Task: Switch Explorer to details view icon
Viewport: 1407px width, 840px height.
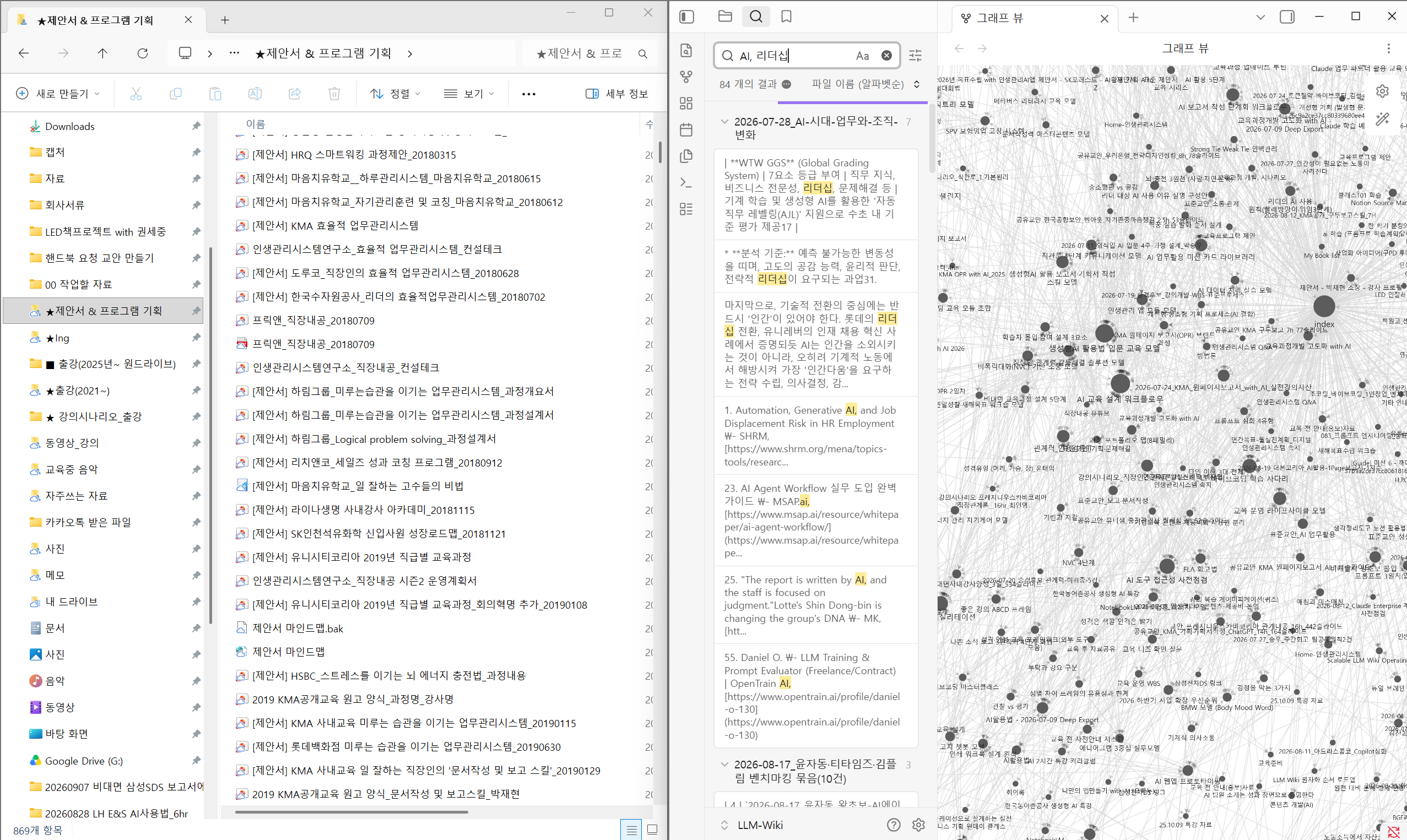Action: (x=632, y=830)
